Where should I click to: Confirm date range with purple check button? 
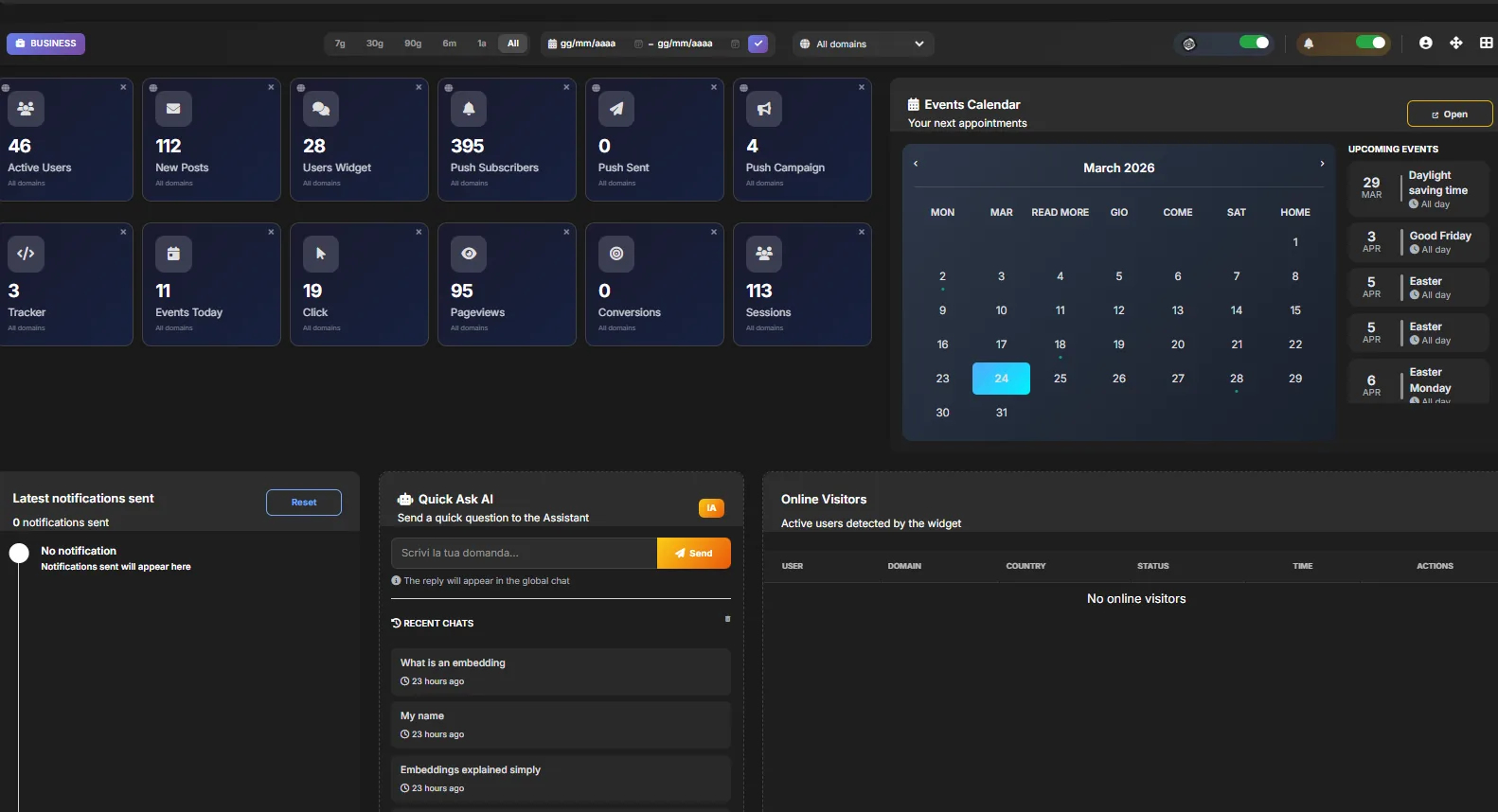758,44
